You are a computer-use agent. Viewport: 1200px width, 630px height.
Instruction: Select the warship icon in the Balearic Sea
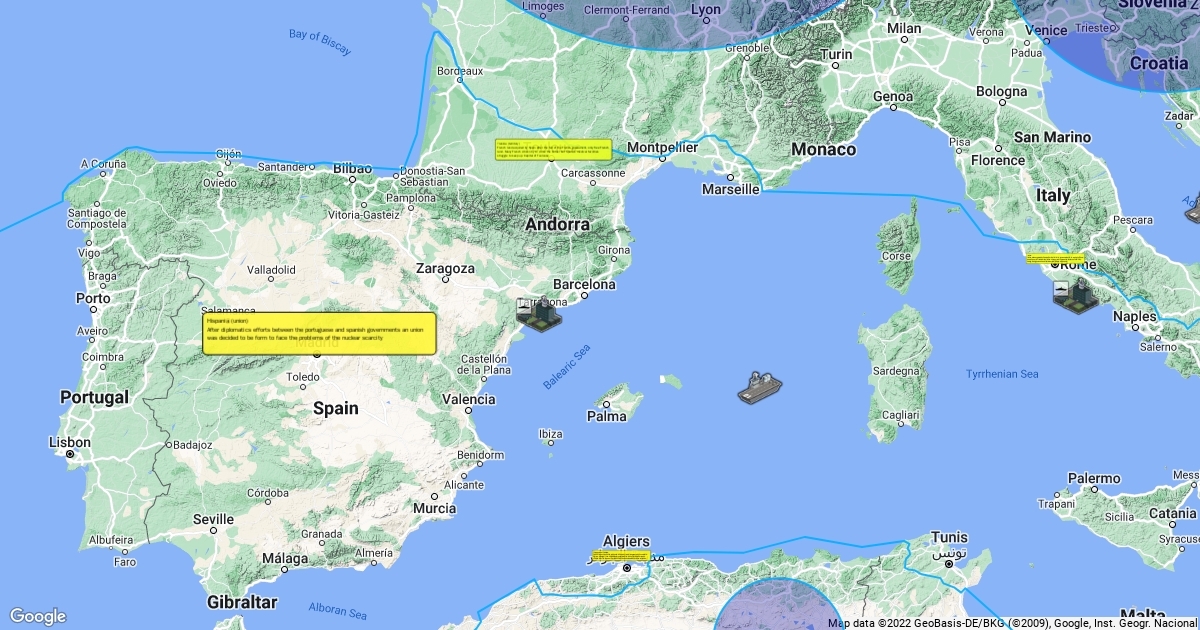[x=760, y=387]
